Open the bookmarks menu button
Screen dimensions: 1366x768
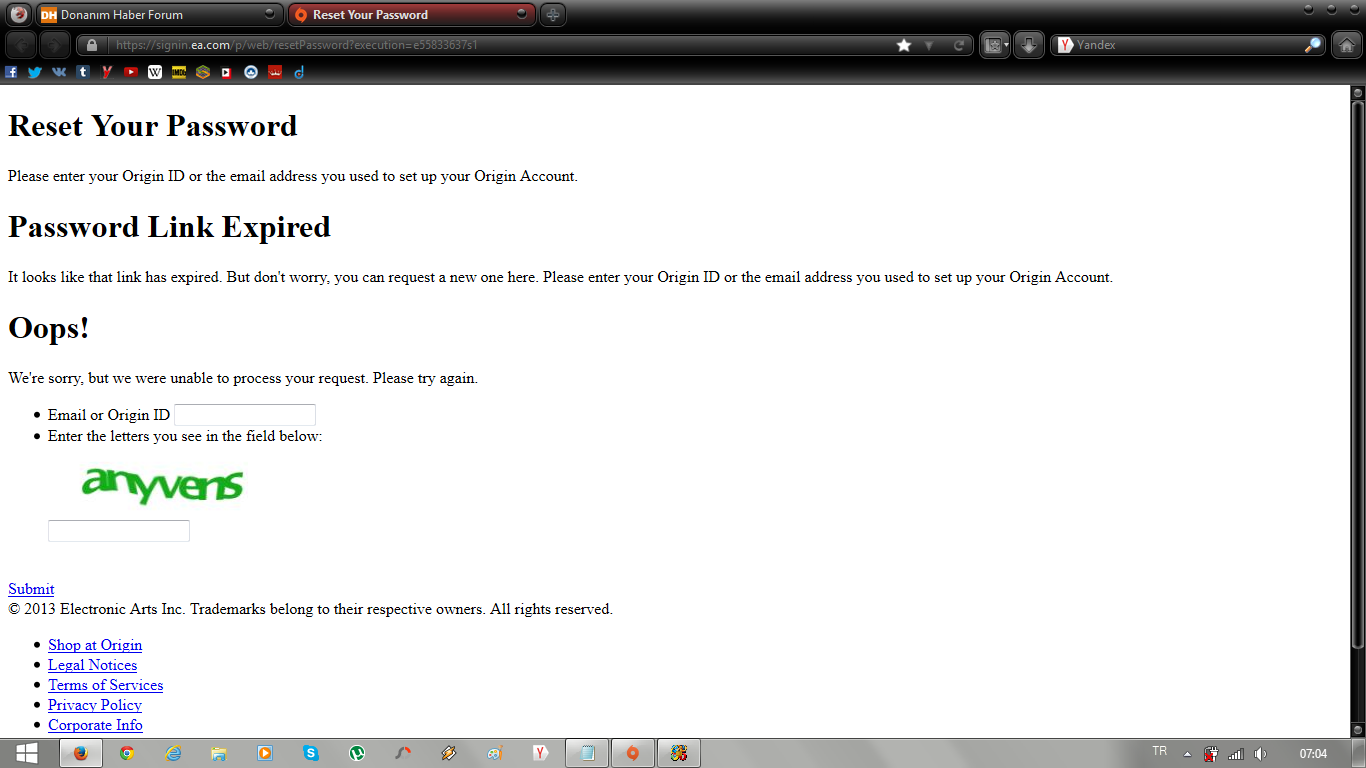coord(995,45)
